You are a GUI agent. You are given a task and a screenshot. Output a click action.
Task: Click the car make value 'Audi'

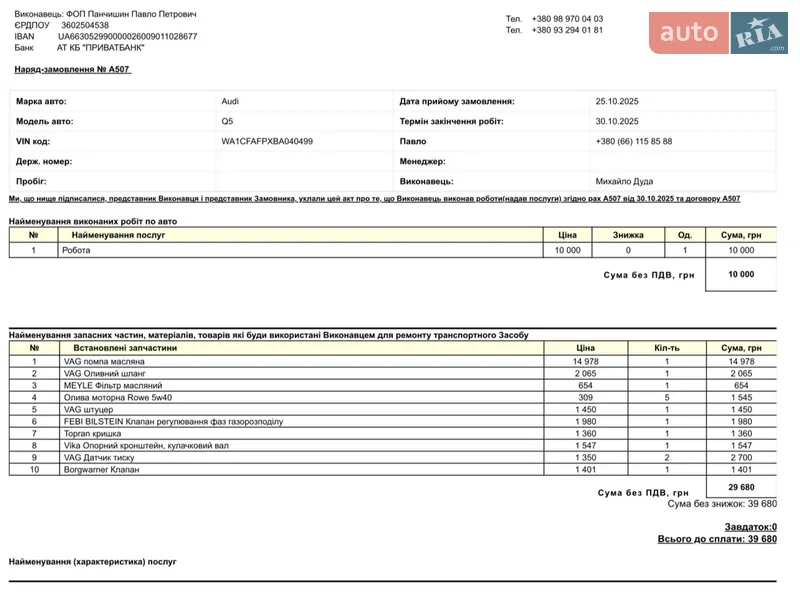click(230, 102)
